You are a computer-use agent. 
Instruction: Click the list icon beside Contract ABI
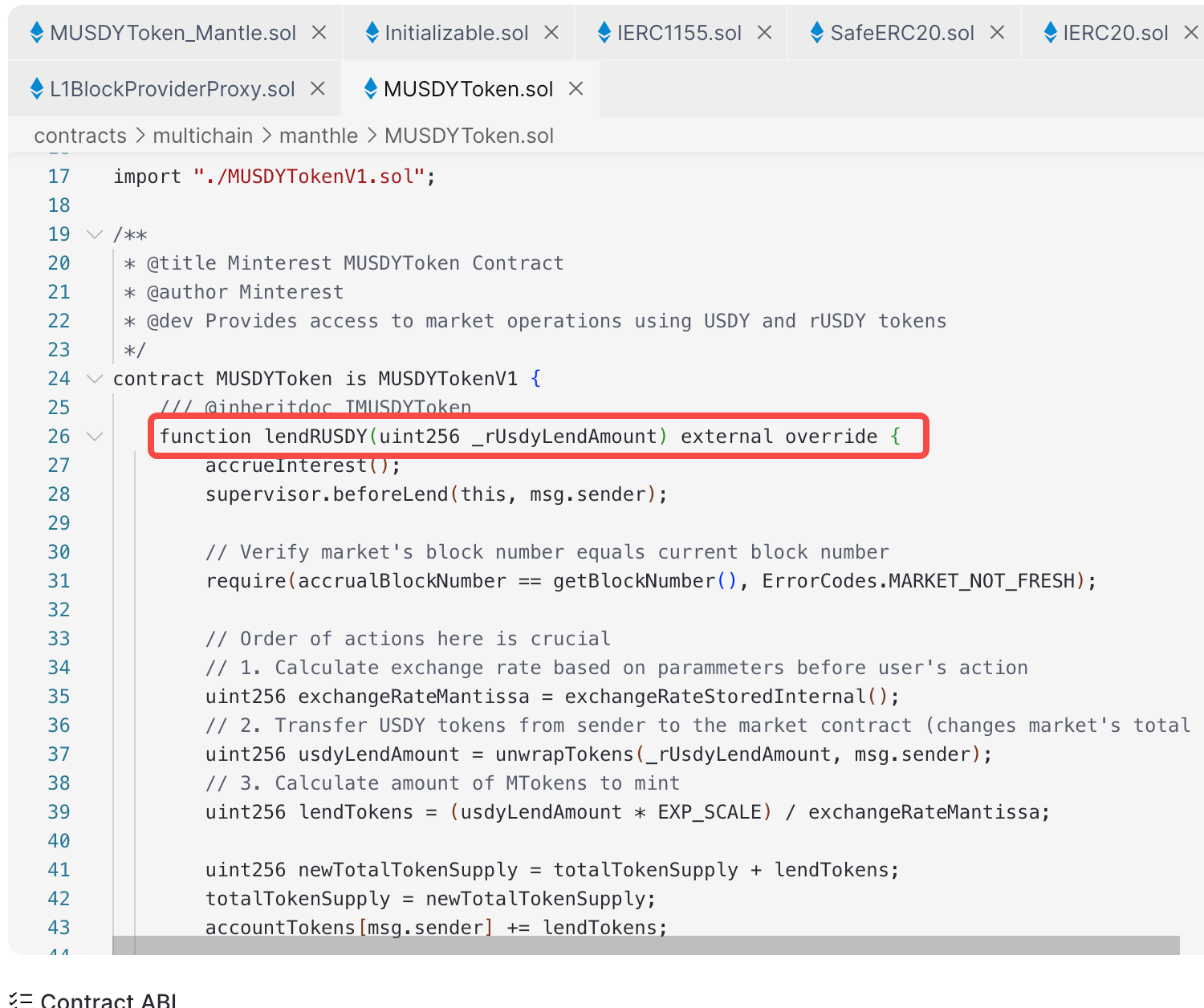(22, 1000)
